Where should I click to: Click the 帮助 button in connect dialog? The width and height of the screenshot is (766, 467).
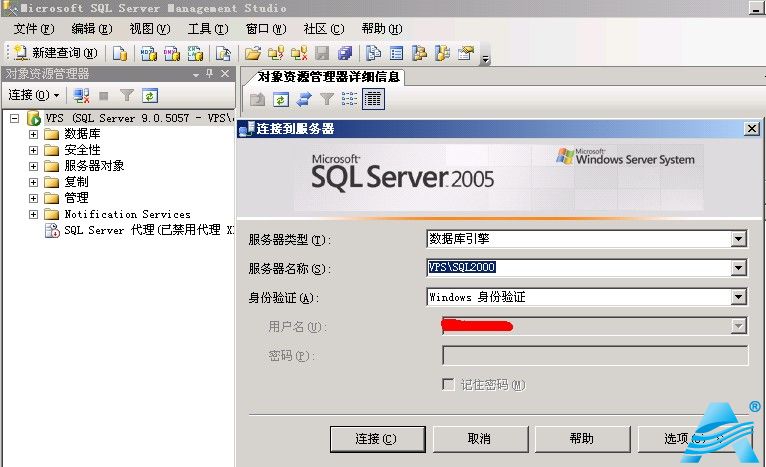tap(582, 439)
